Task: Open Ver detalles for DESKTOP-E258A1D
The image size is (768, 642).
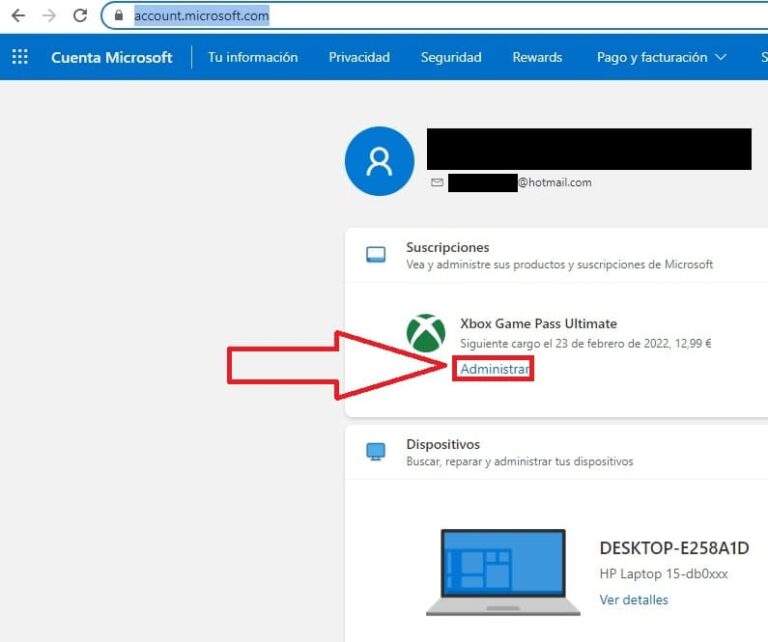Action: (x=634, y=599)
